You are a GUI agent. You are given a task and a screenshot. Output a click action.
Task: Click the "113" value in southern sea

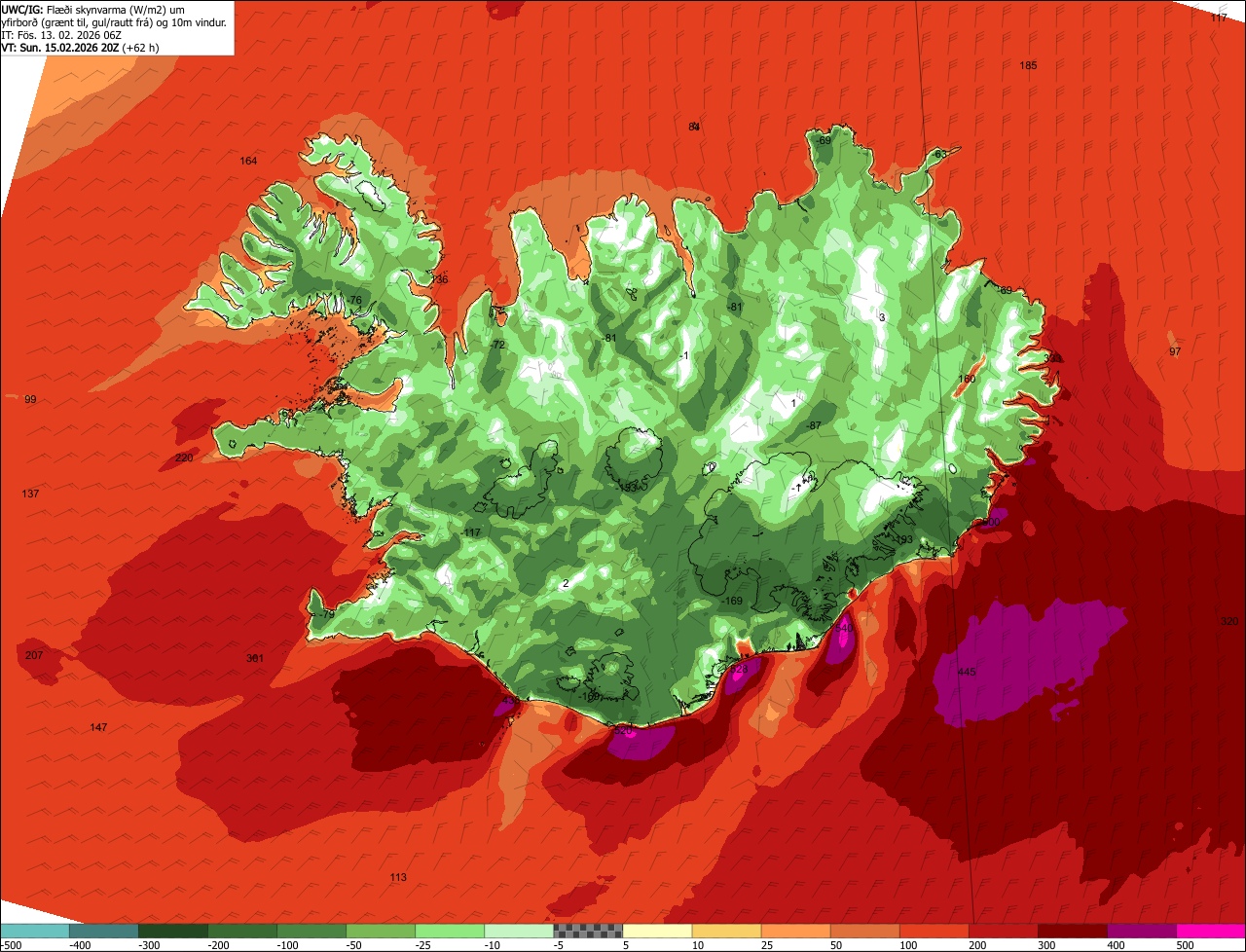(398, 878)
